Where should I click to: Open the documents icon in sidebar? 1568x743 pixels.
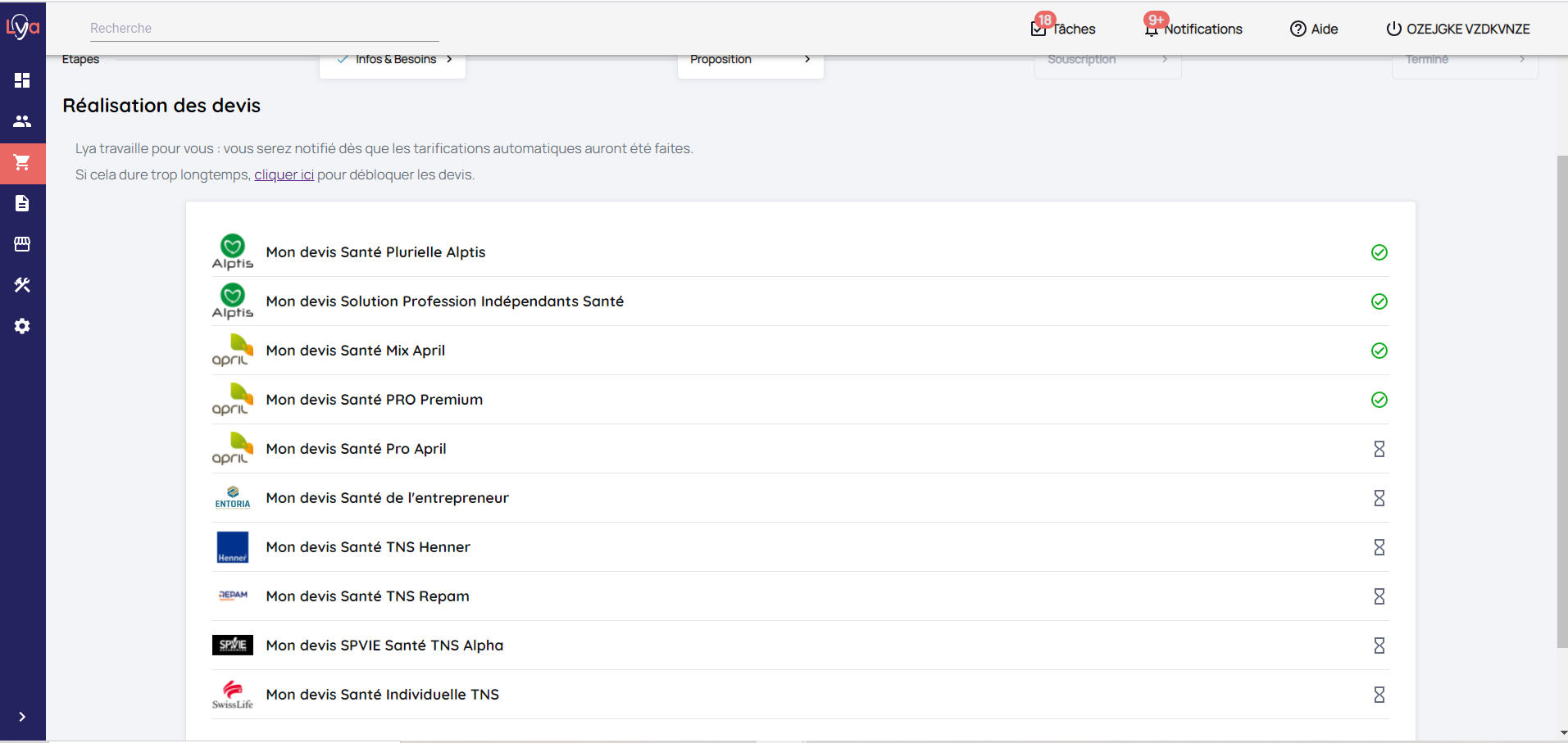click(22, 203)
